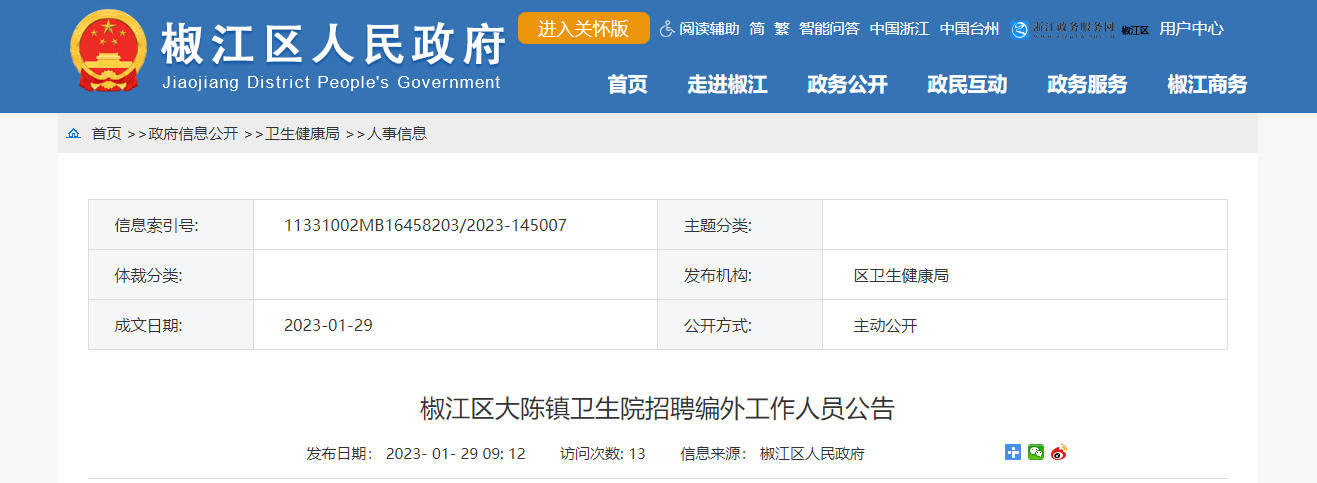Click the 主动公开 value cell
The image size is (1317, 483).
click(x=1025, y=325)
